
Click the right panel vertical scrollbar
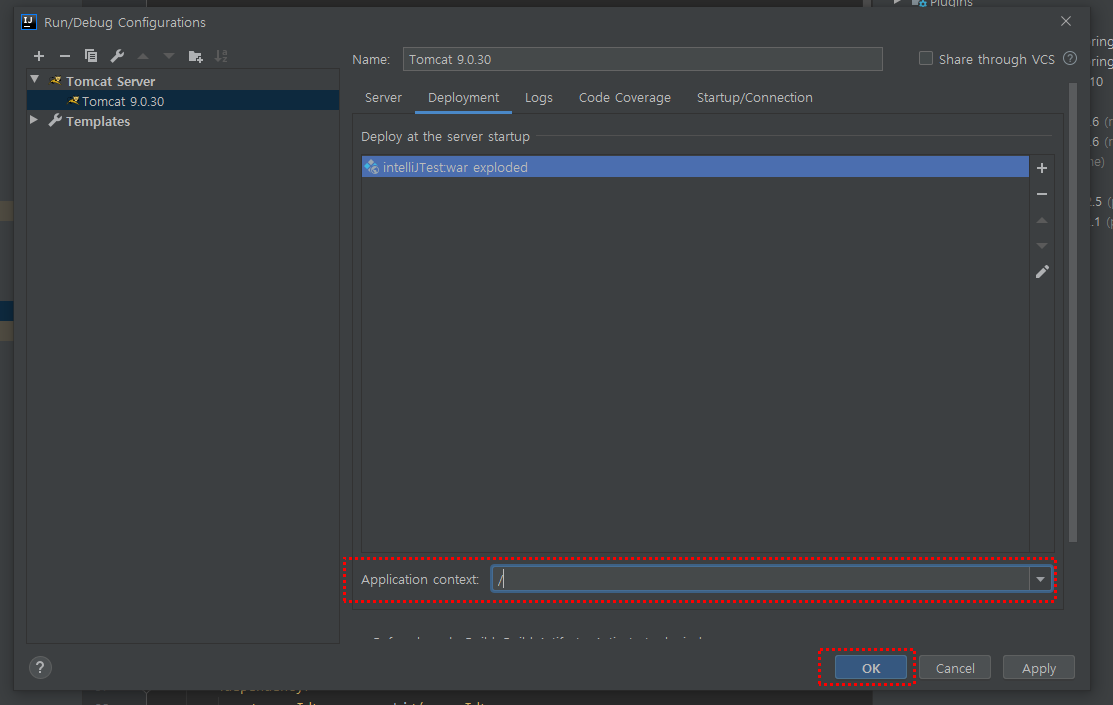click(1073, 312)
